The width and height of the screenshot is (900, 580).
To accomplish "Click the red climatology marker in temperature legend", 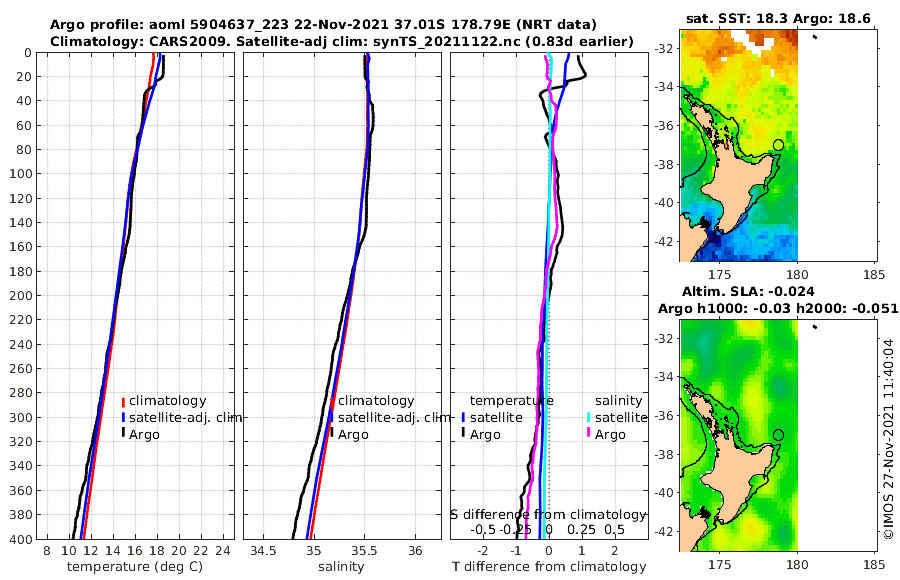I will (x=123, y=402).
